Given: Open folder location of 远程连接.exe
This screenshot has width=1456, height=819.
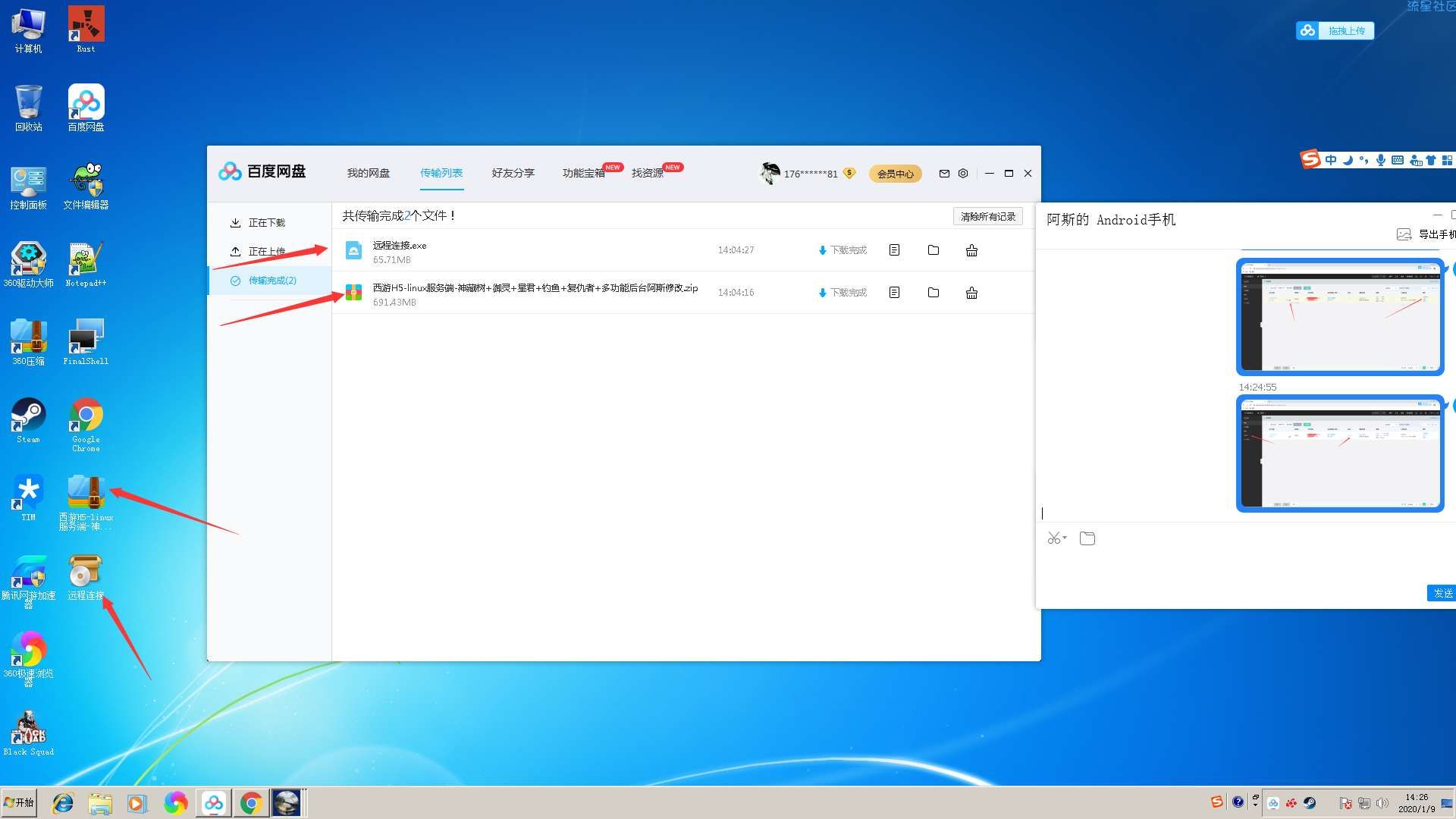Looking at the screenshot, I should [x=934, y=249].
